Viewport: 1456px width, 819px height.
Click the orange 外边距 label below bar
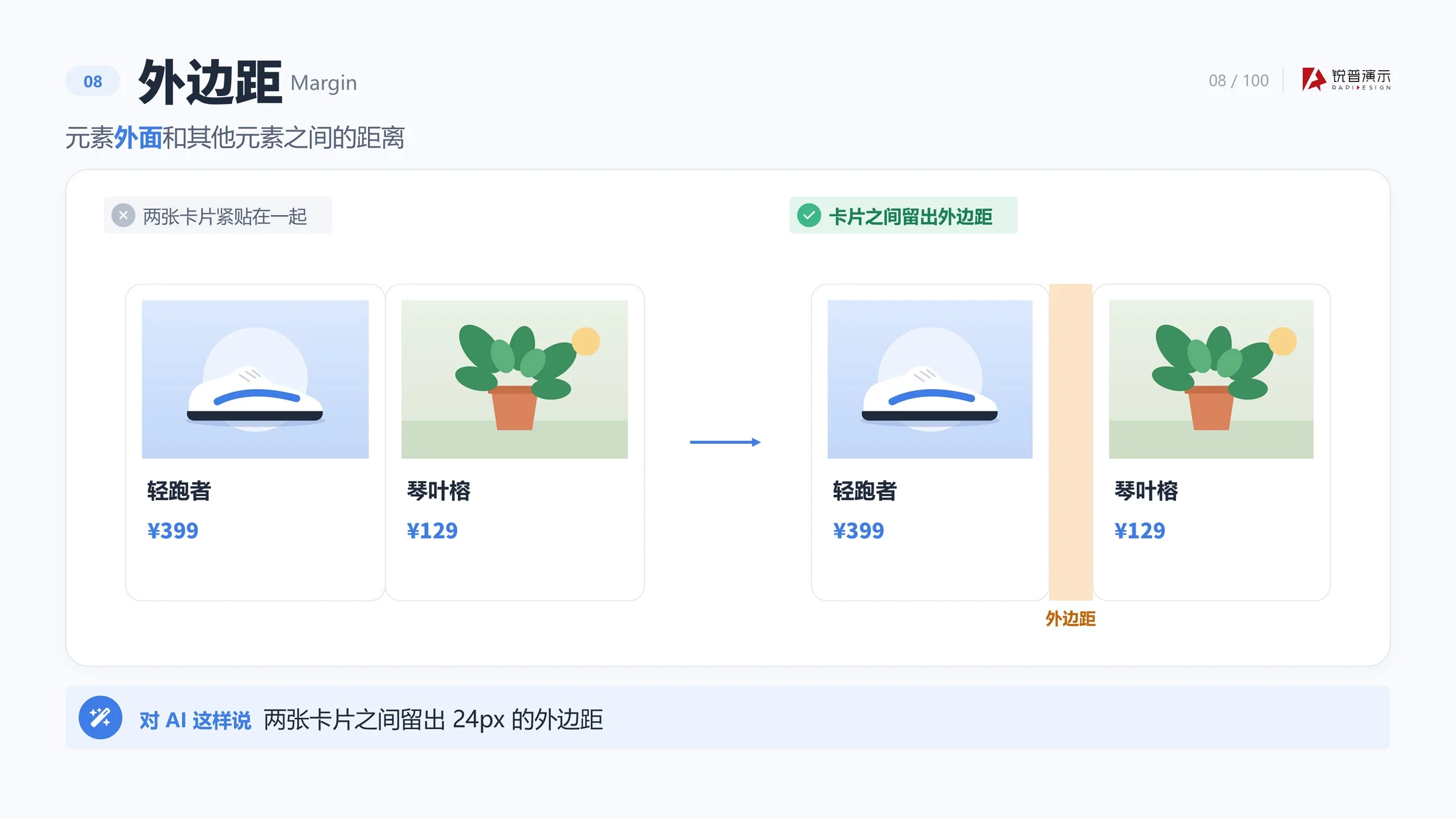pyautogui.click(x=1071, y=619)
